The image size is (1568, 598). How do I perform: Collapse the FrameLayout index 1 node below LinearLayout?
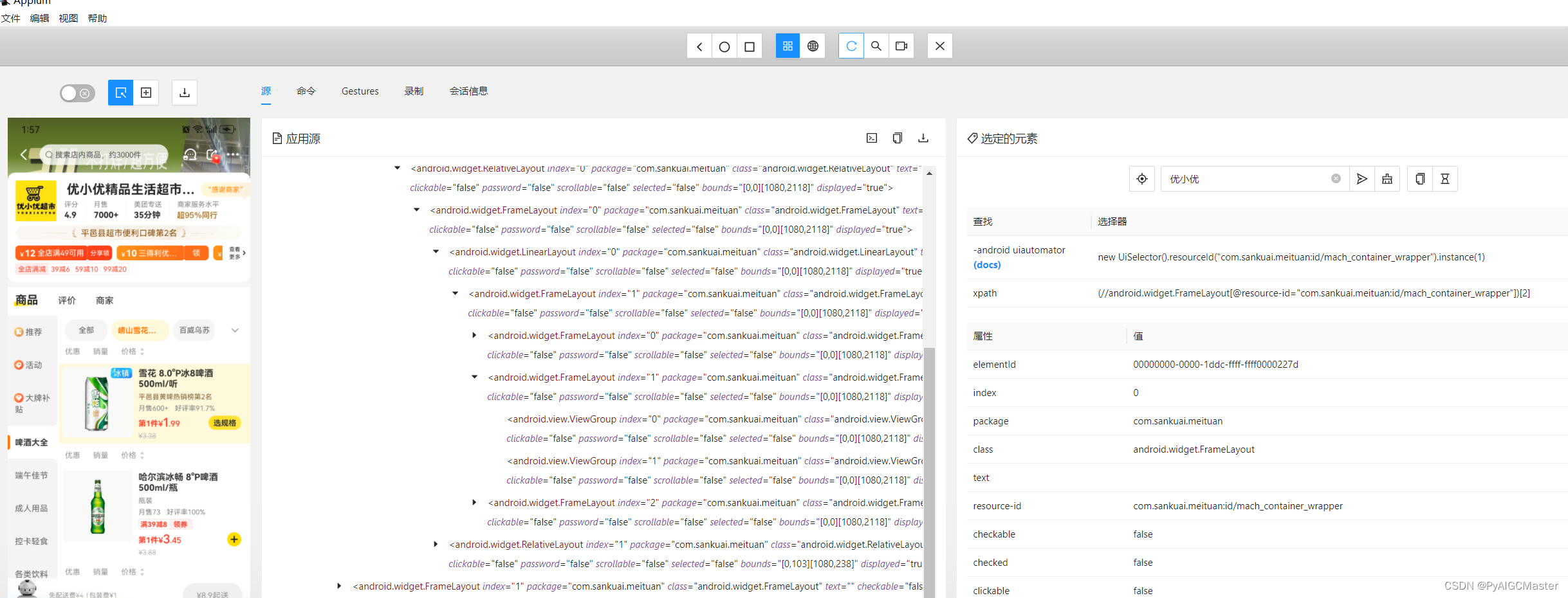[456, 294]
